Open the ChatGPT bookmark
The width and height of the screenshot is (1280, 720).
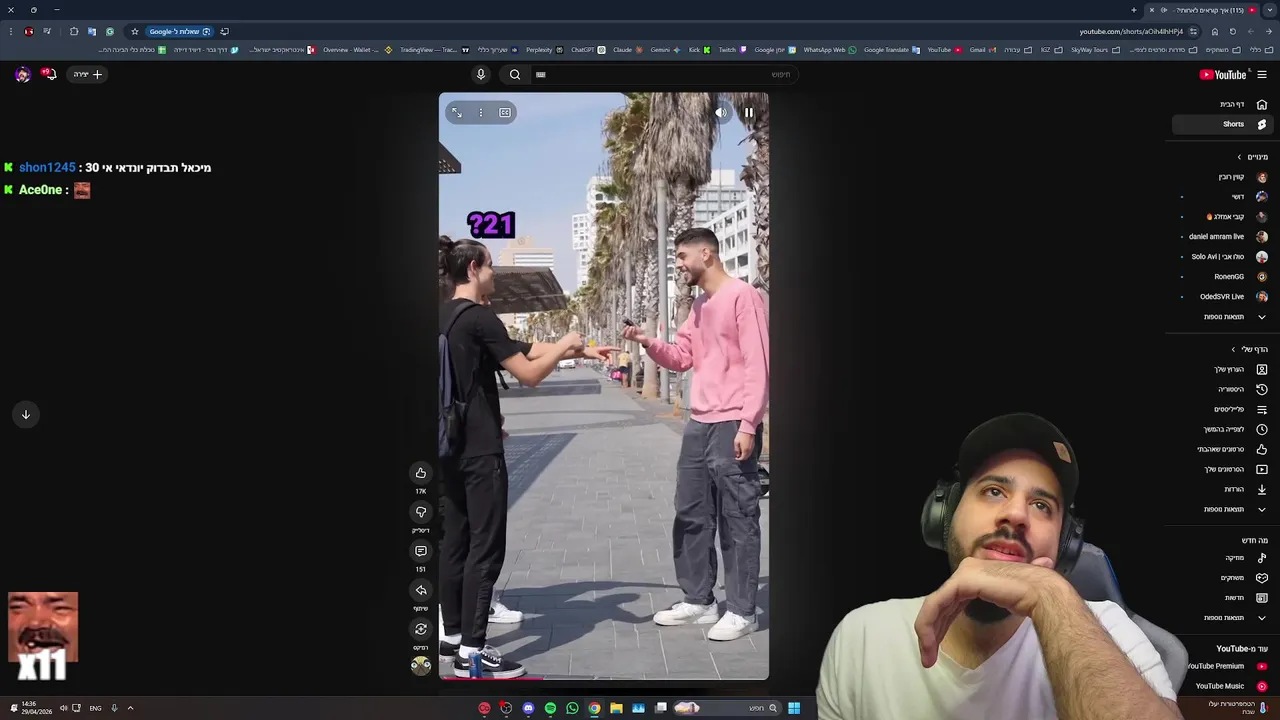(x=588, y=49)
